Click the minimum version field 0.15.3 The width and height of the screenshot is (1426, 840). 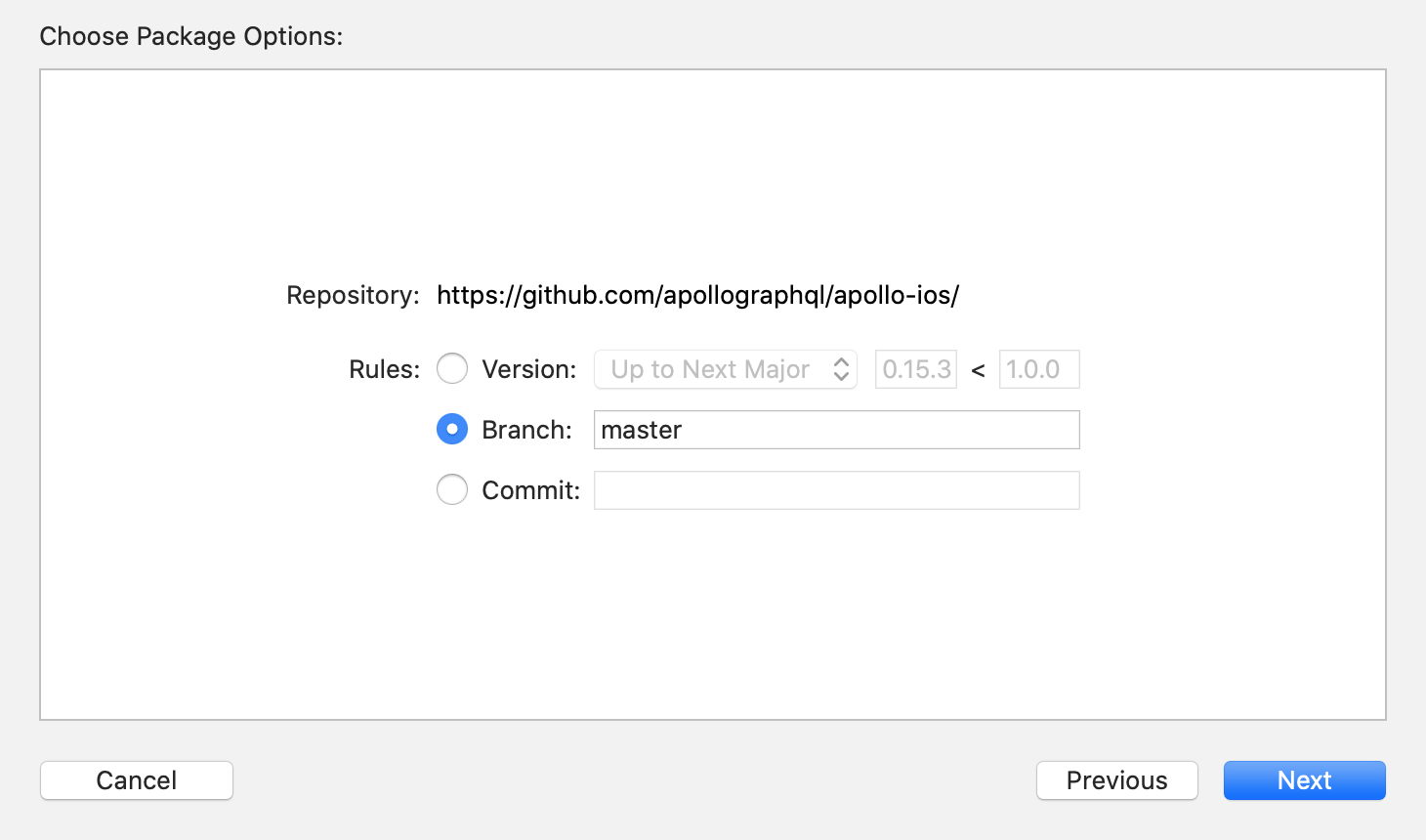916,369
